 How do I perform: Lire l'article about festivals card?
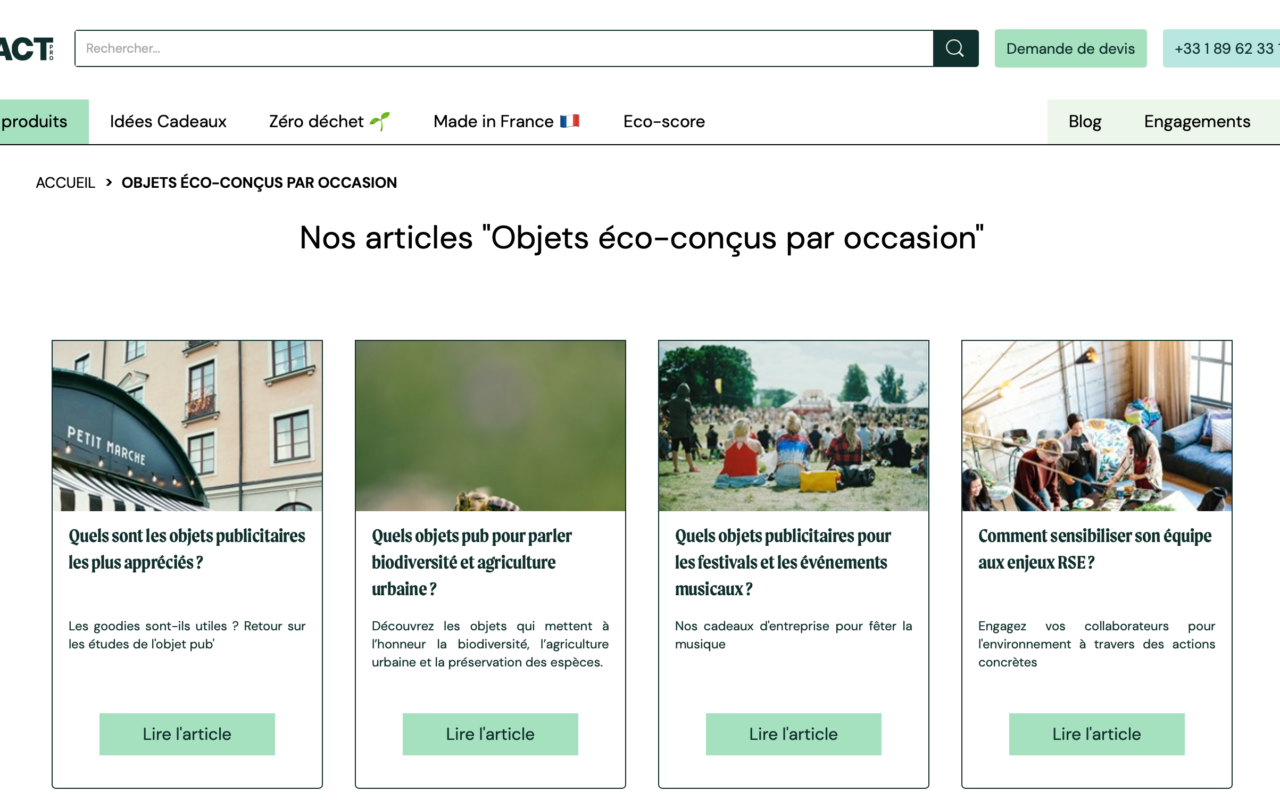[793, 734]
